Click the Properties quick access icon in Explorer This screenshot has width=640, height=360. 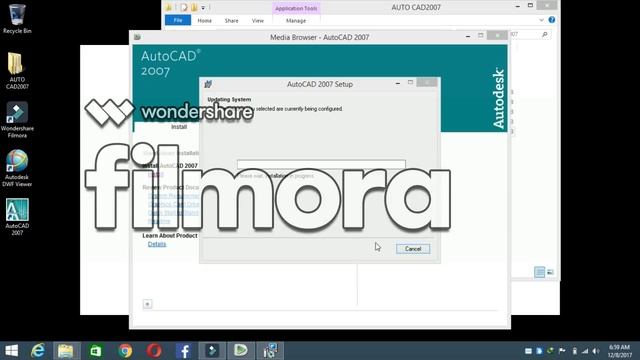point(184,7)
